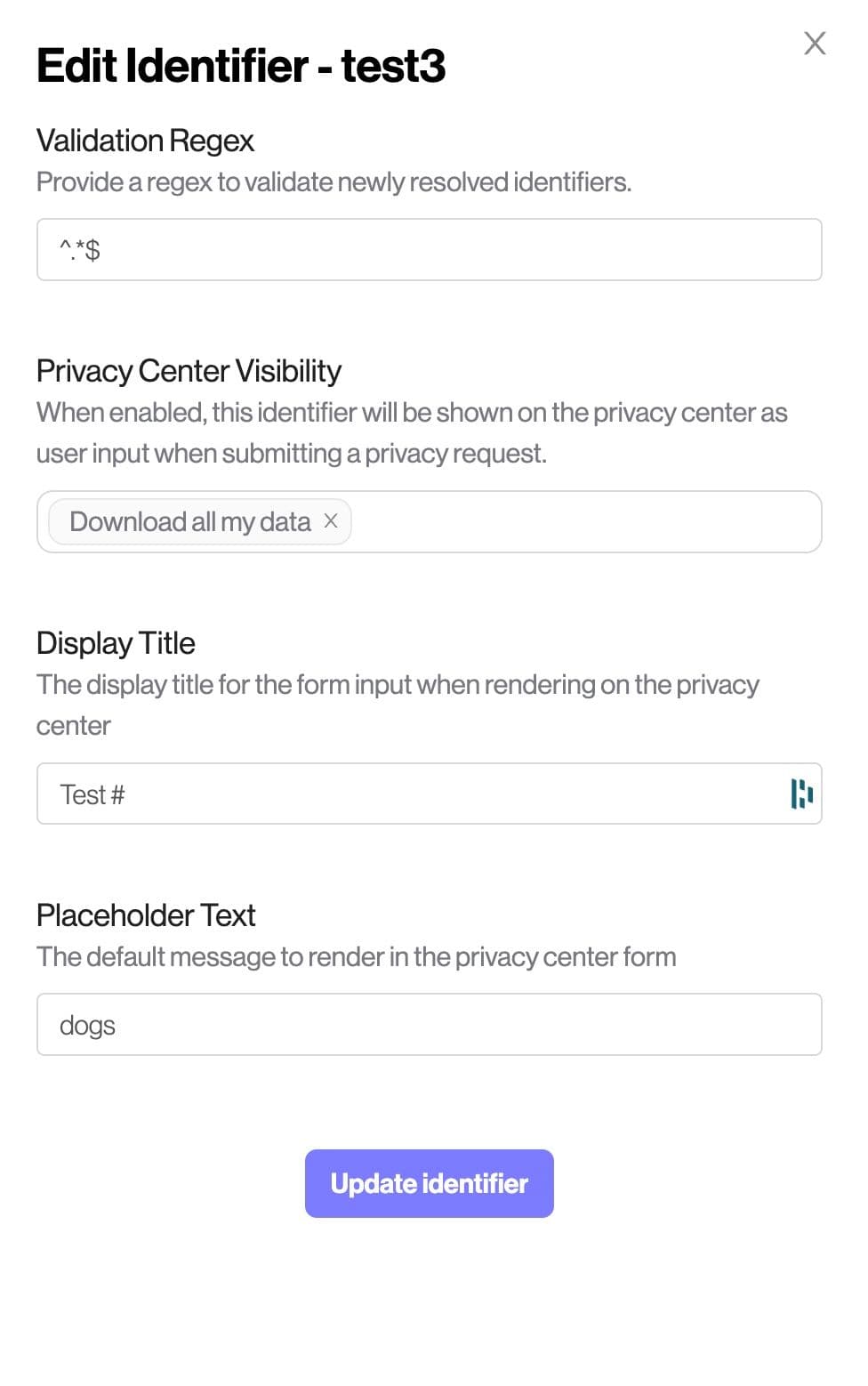Click the display title helper description text
The image size is (868, 1386).
pyautogui.click(x=398, y=685)
